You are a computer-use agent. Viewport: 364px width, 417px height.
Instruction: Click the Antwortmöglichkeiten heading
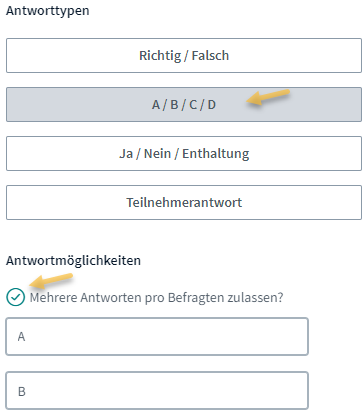73,260
